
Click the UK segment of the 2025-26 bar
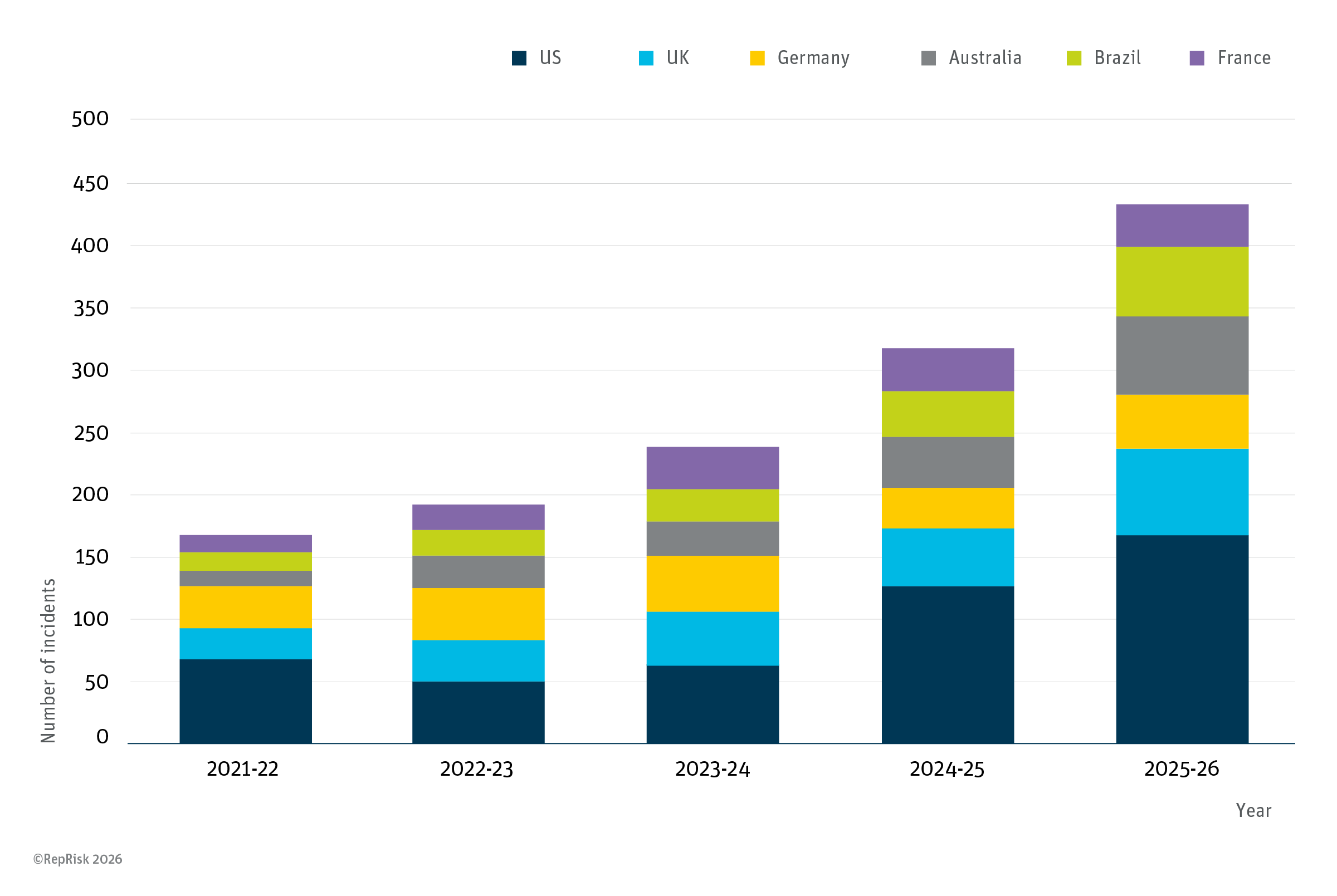pos(1183,492)
